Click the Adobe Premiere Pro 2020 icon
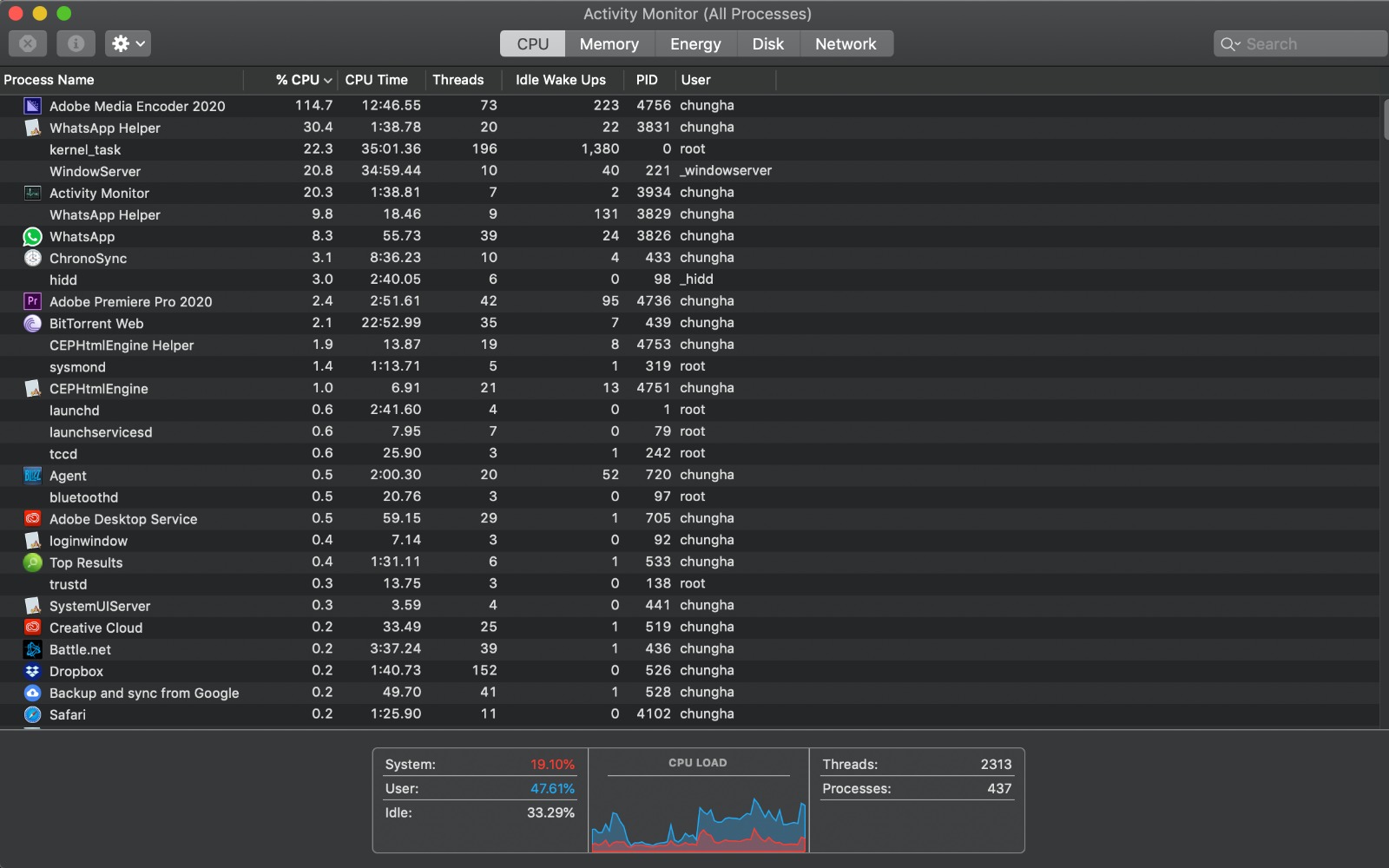The width and height of the screenshot is (1389, 868). click(32, 301)
